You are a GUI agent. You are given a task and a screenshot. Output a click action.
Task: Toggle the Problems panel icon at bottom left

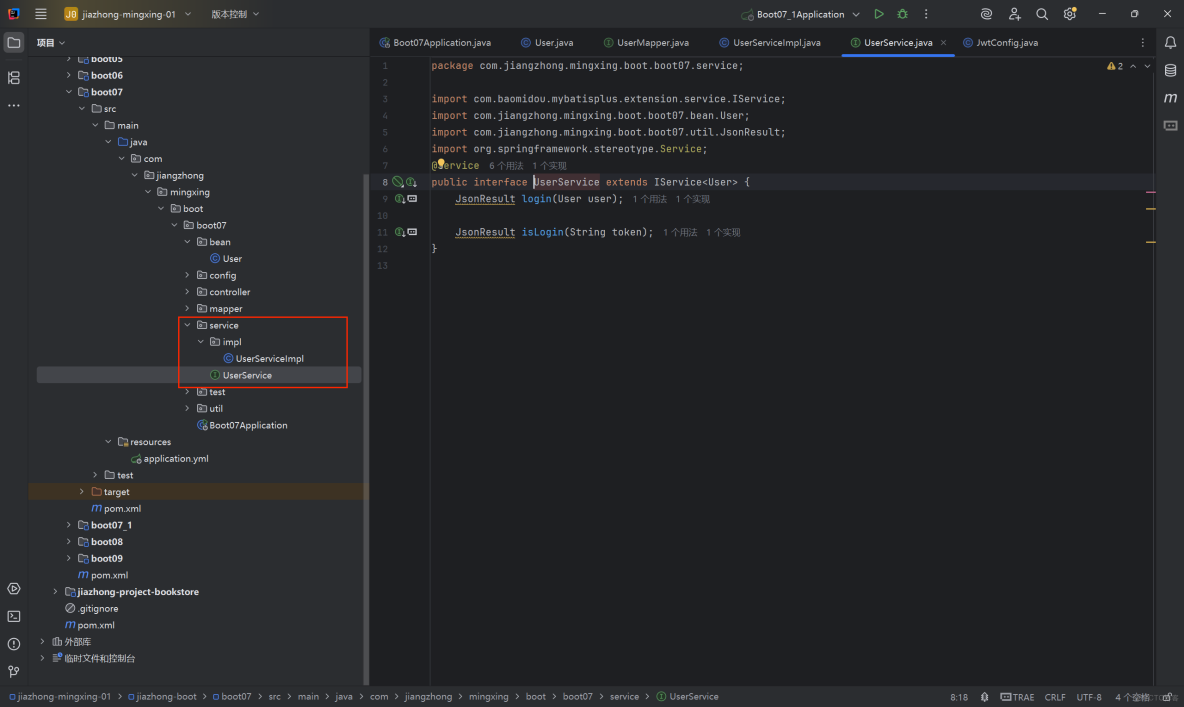(13, 644)
